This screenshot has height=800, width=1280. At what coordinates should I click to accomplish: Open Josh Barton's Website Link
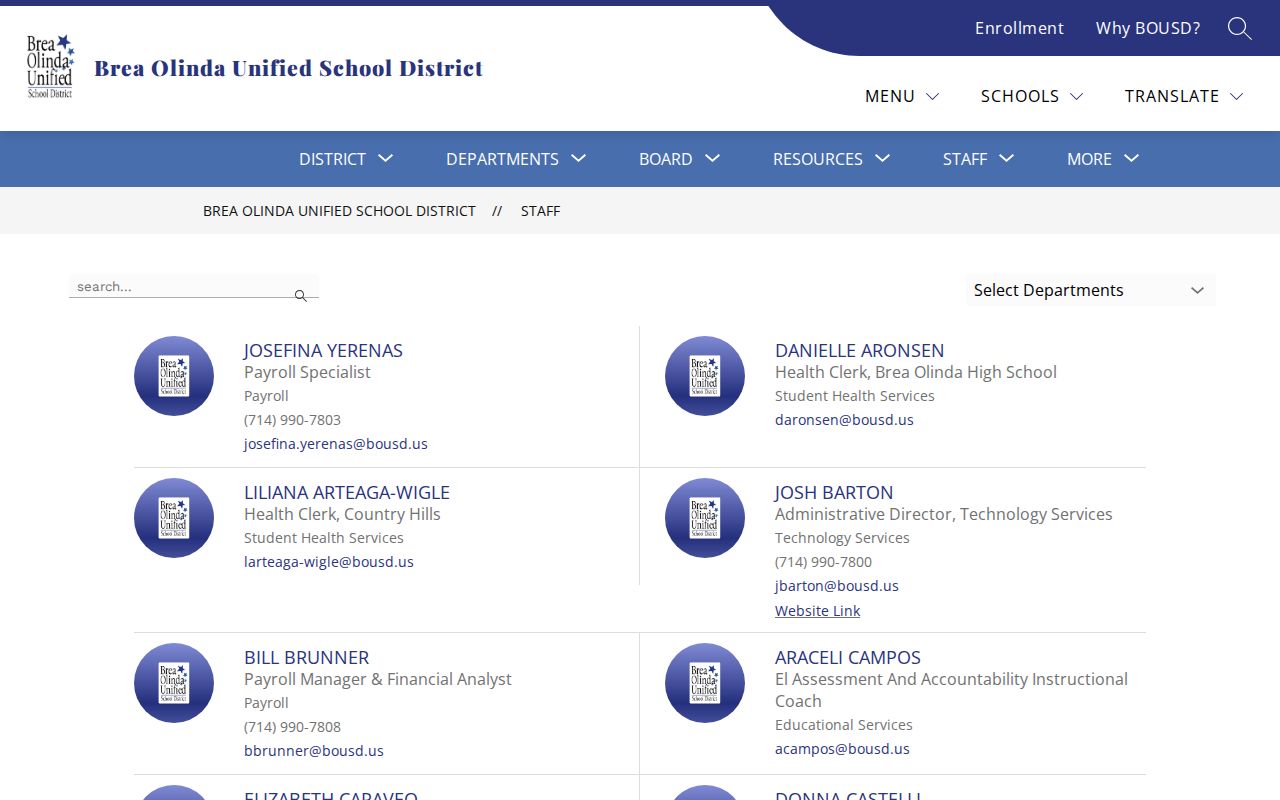817,611
